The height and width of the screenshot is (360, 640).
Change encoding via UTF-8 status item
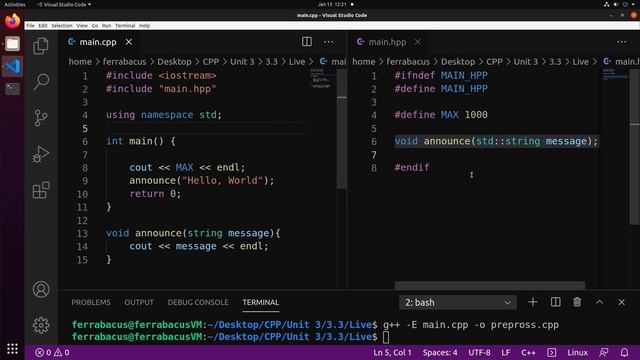click(x=479, y=352)
